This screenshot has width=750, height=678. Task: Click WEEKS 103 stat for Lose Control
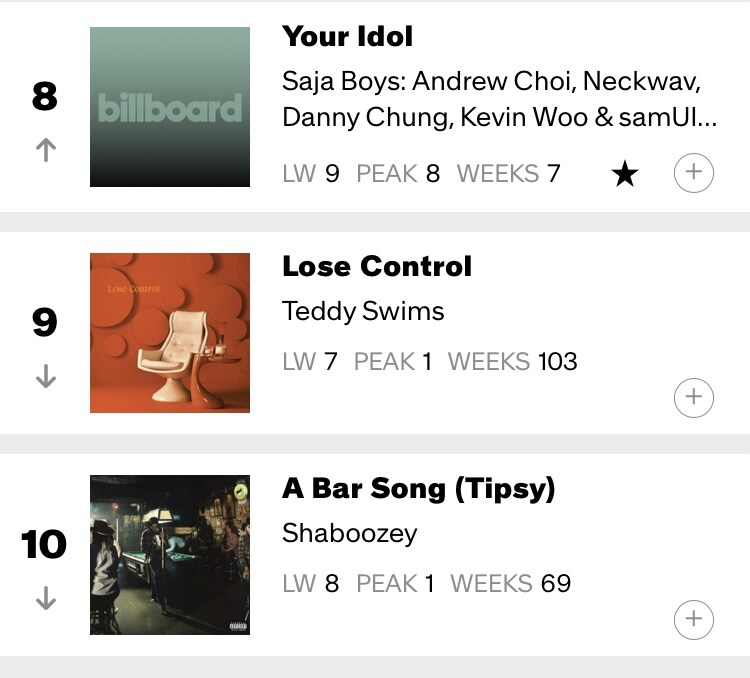coord(512,360)
